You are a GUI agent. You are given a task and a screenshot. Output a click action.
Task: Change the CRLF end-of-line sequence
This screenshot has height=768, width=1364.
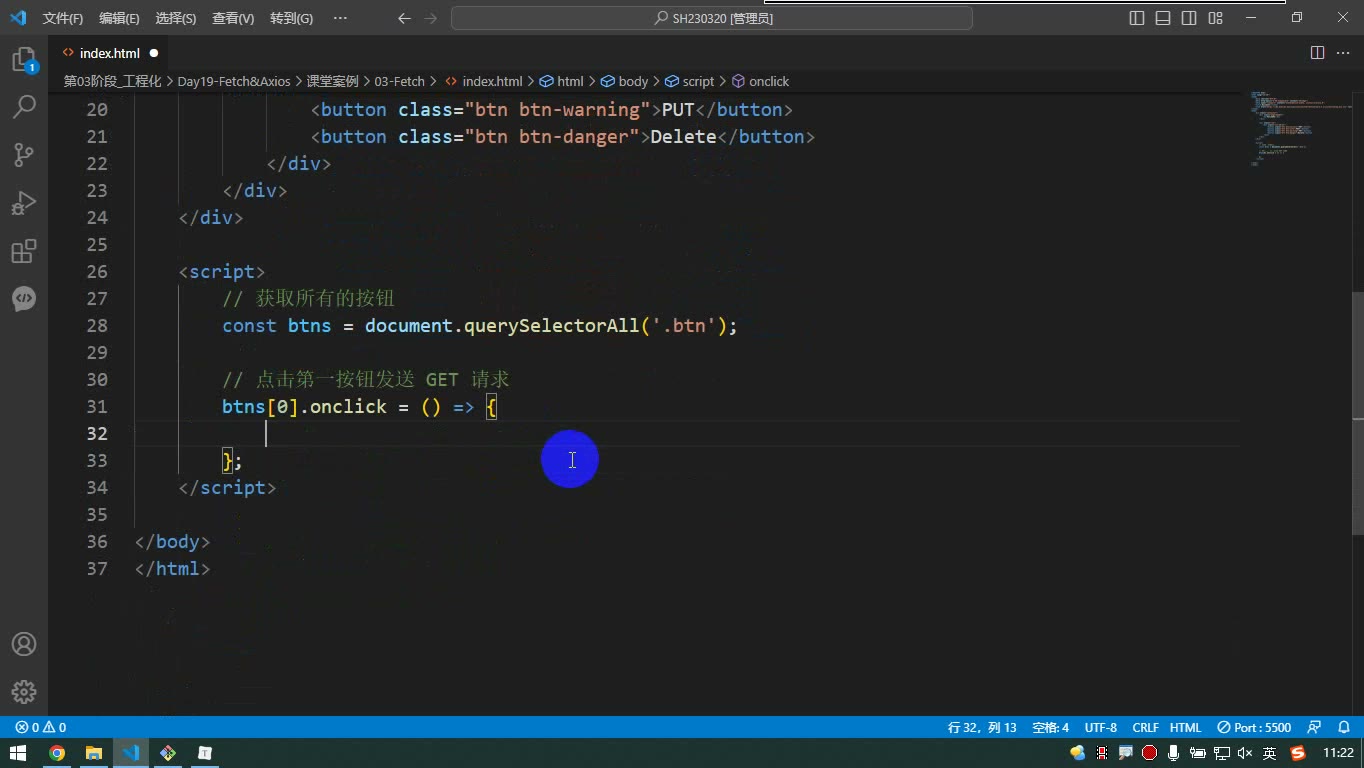point(1145,727)
